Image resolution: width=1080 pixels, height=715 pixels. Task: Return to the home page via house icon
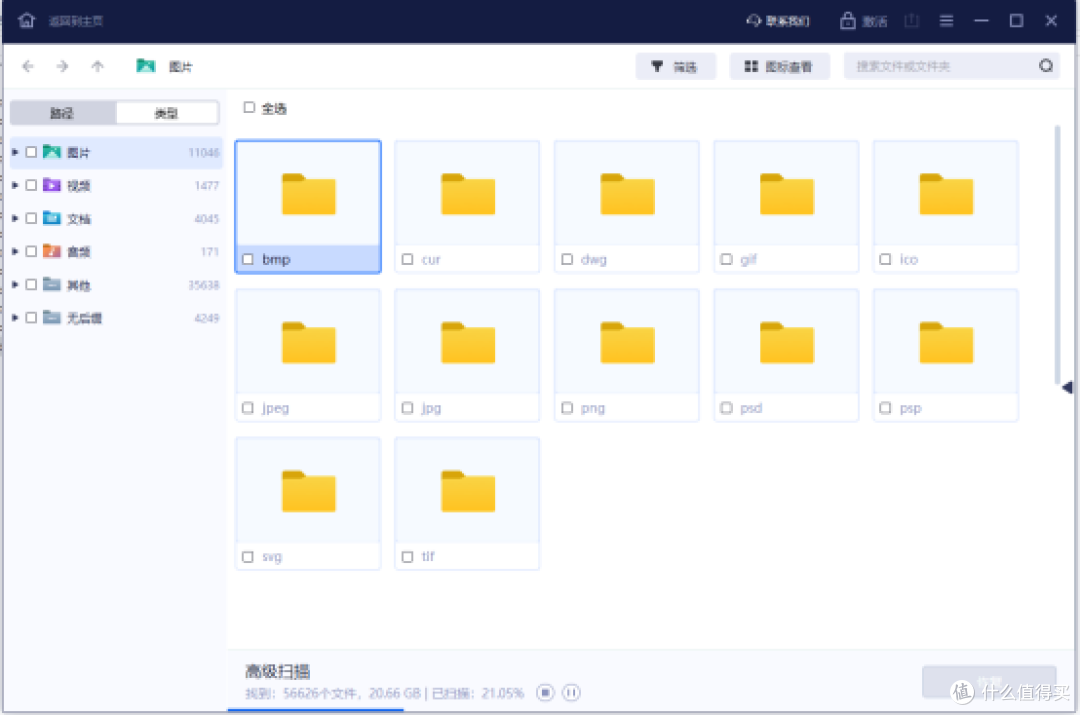pos(26,21)
